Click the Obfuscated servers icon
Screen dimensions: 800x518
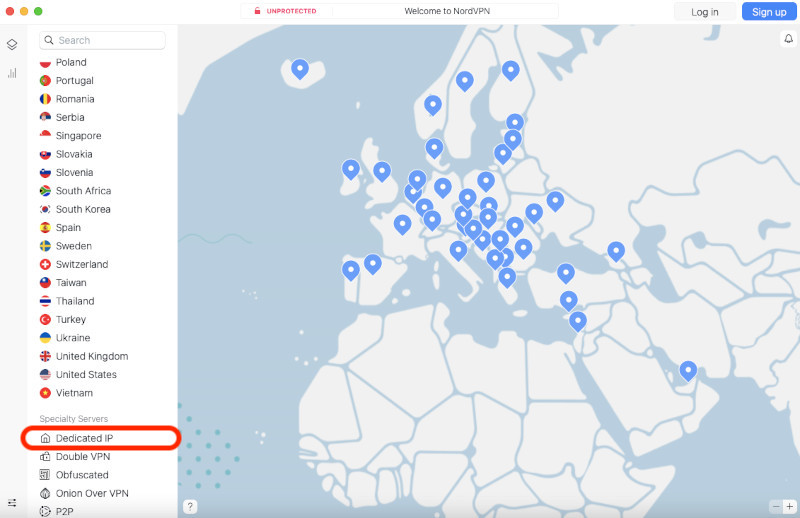pyautogui.click(x=45, y=475)
